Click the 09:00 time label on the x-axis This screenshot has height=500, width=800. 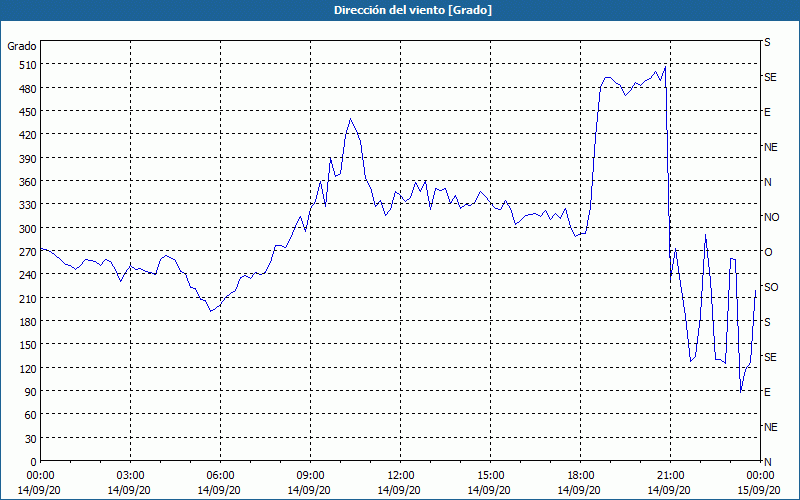tap(310, 476)
